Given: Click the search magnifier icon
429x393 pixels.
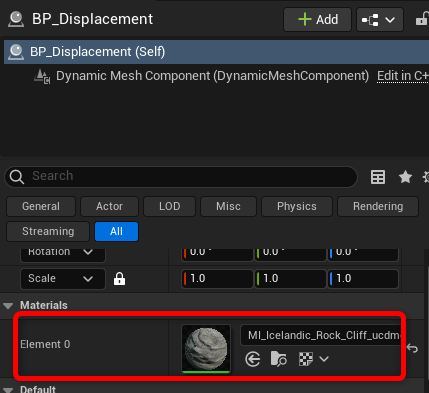Looking at the screenshot, I should tap(16, 176).
